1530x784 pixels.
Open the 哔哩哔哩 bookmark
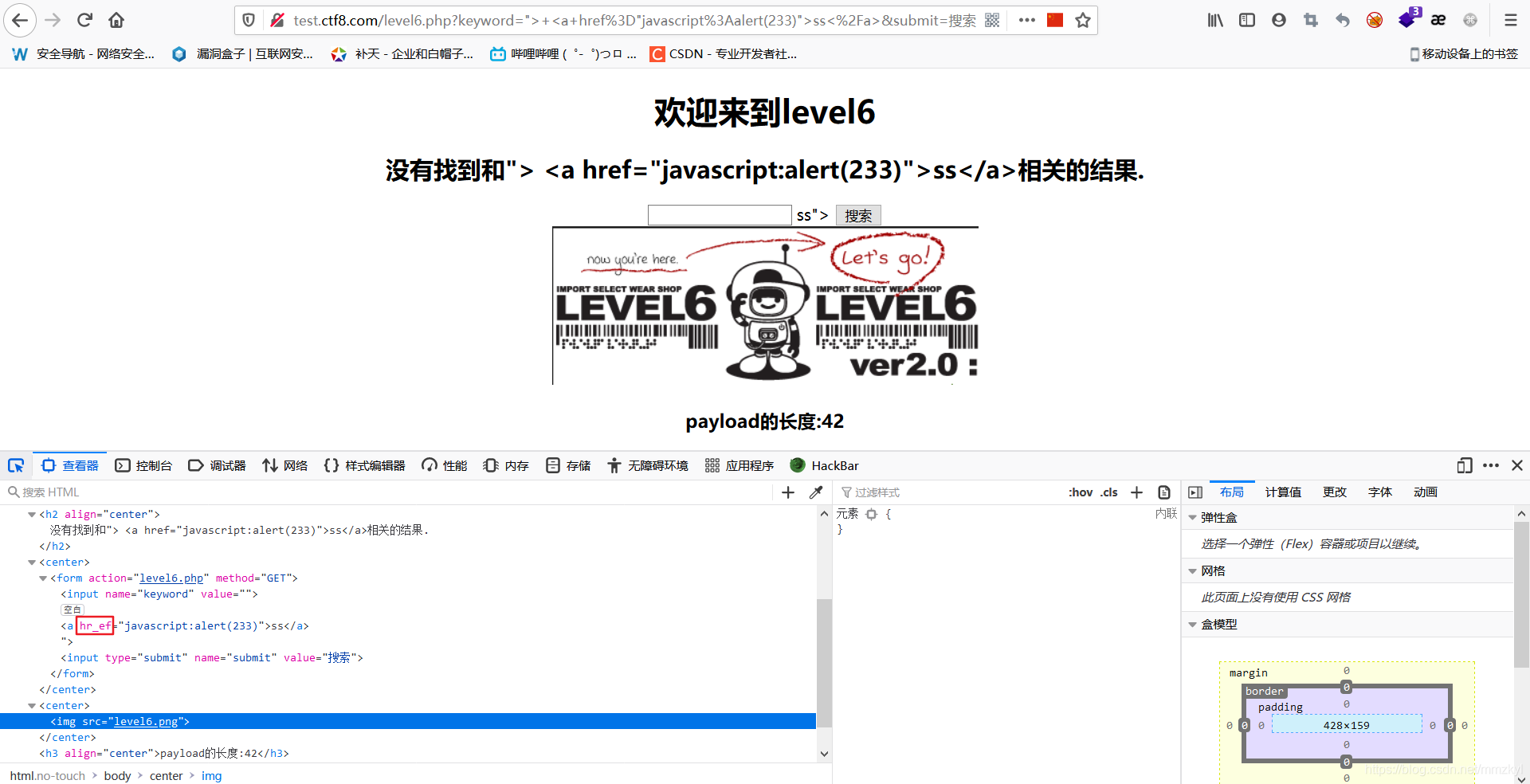(563, 53)
